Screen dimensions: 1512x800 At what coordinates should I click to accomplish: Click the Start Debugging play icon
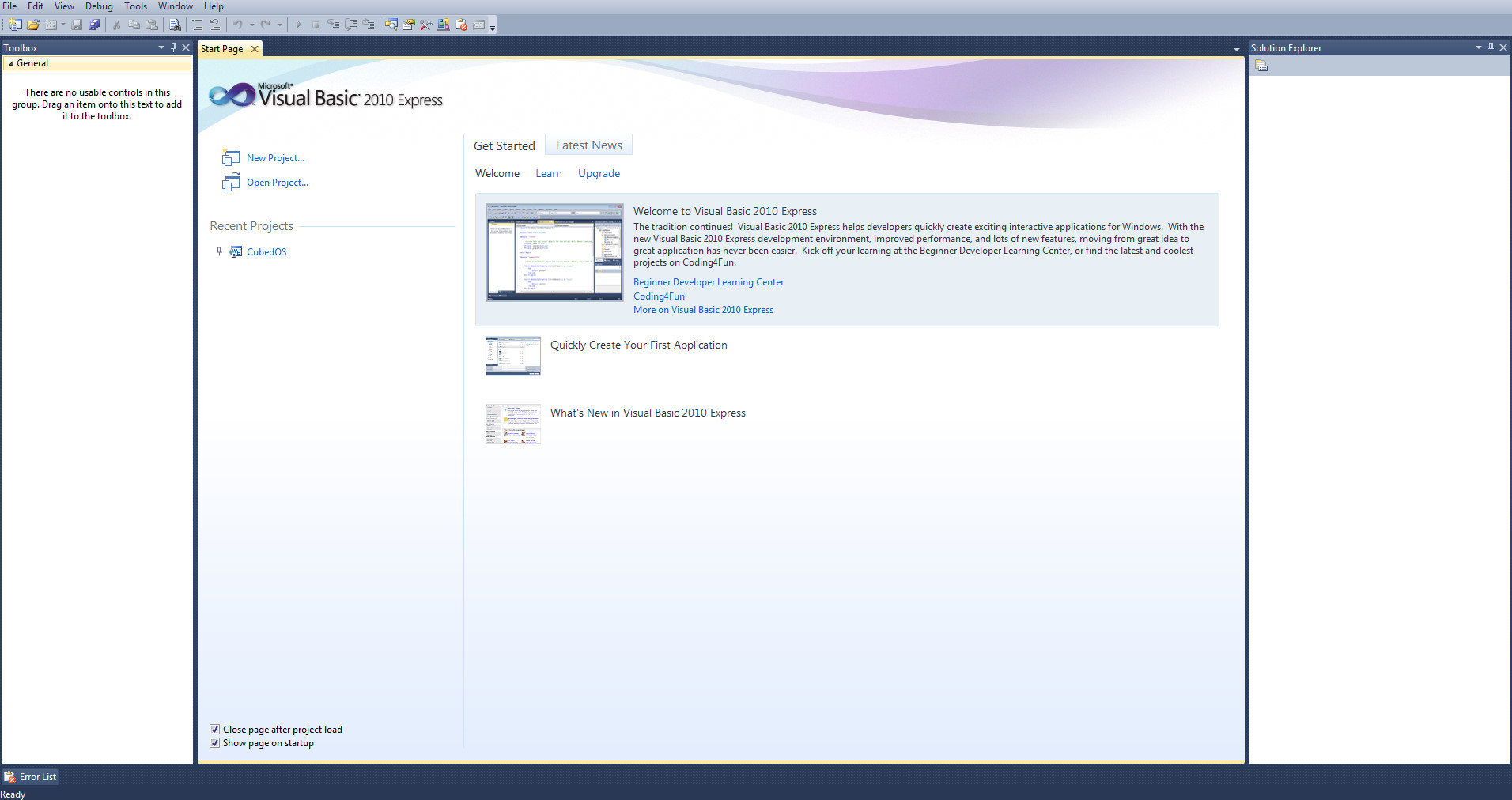(298, 25)
